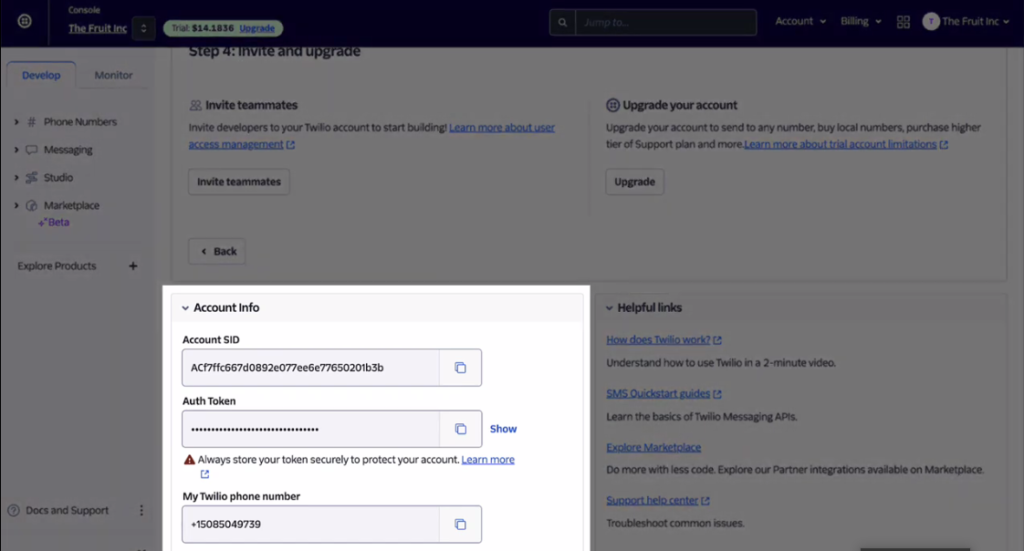Click the Messaging chat bubble icon

click(31, 150)
